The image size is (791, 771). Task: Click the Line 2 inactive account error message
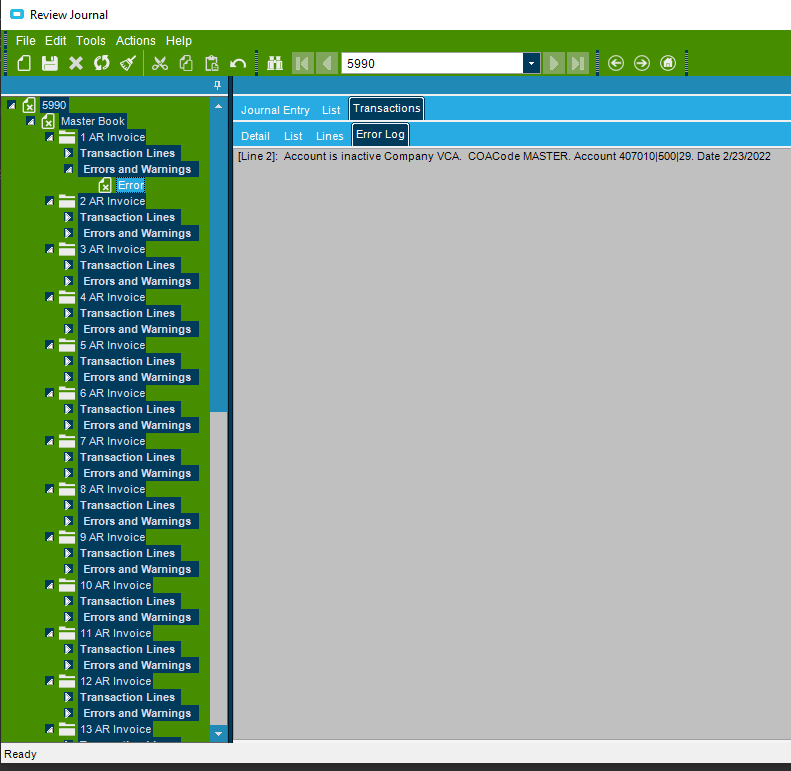[504, 156]
